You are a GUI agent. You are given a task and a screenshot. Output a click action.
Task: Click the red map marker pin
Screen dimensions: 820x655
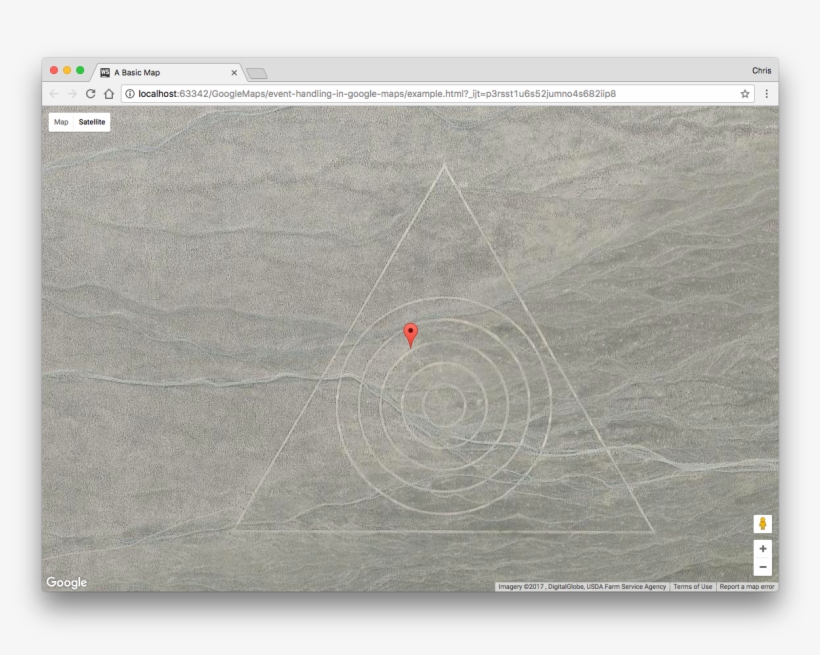point(410,334)
